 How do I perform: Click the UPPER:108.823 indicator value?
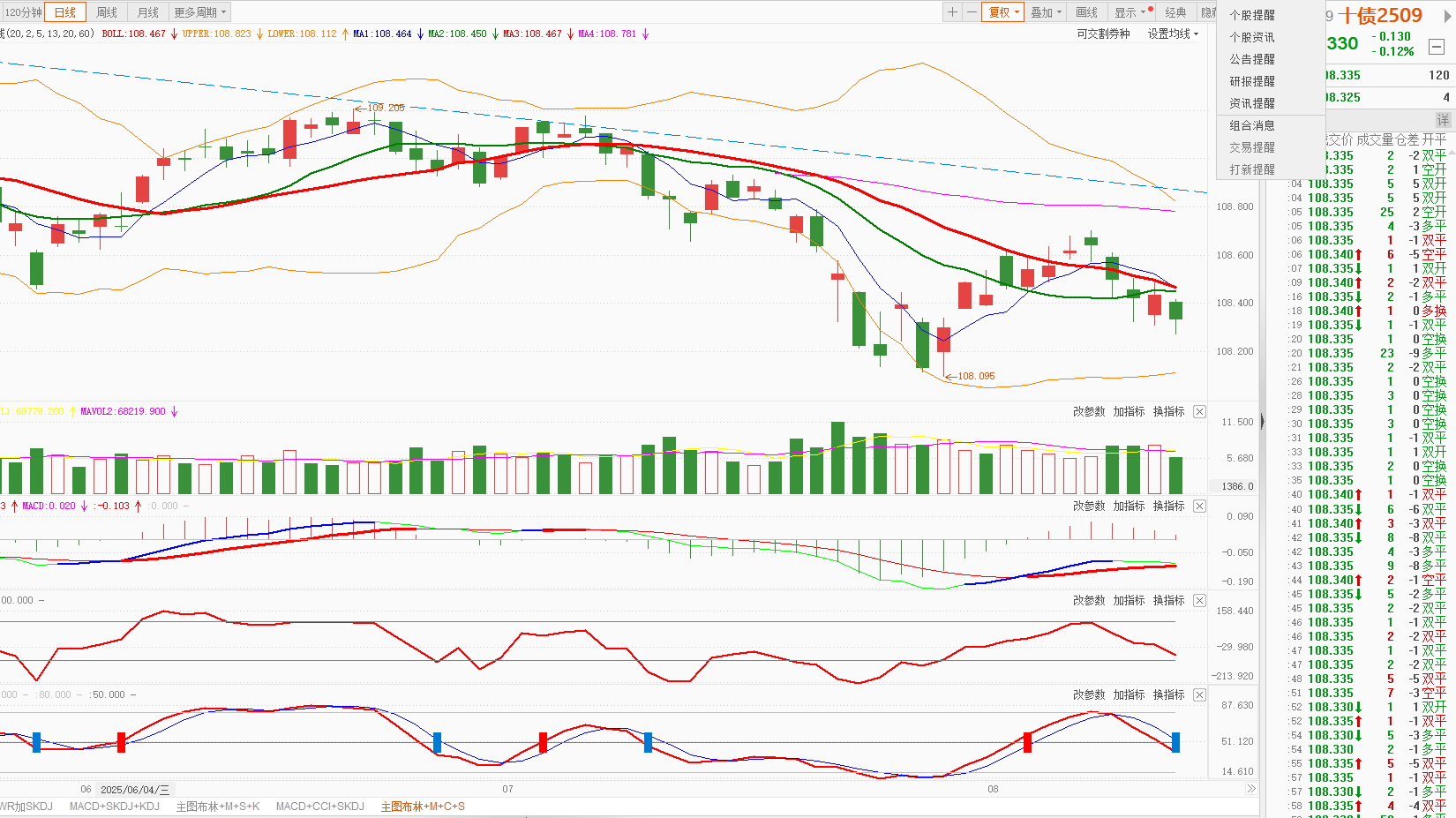[x=216, y=34]
